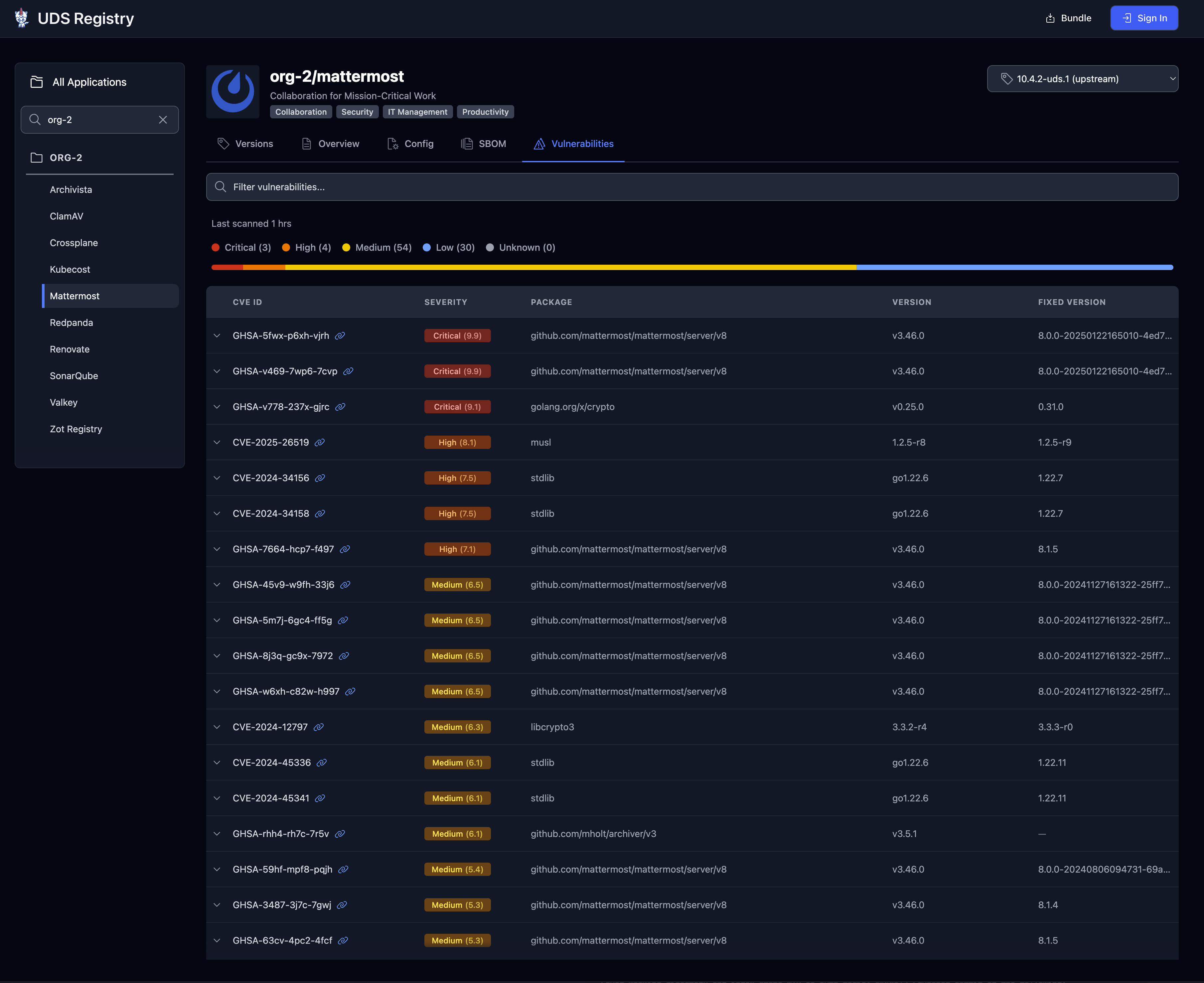
Task: Click the Overview document icon
Action: (306, 143)
